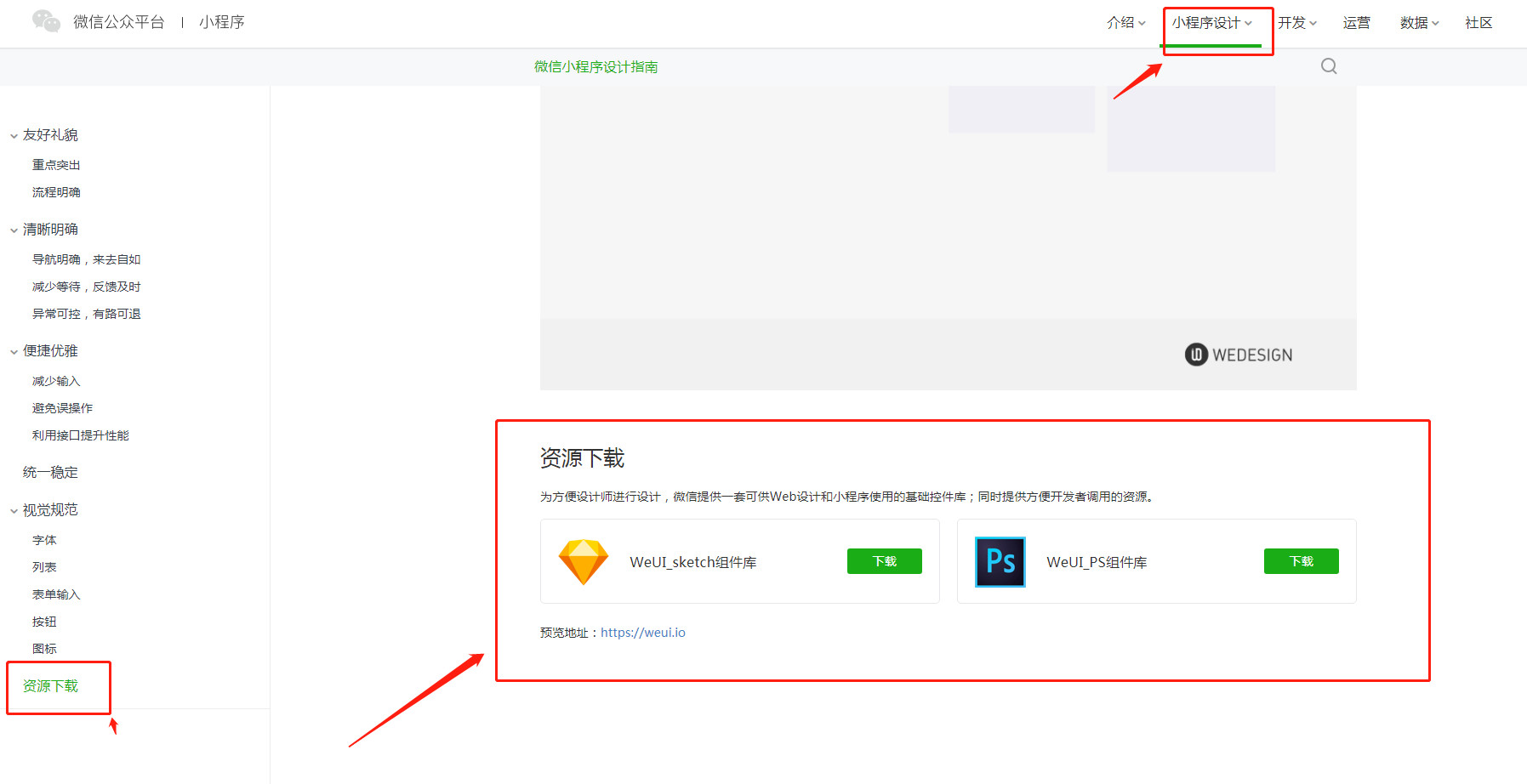
Task: Open 利用接口提升性能 in sidebar
Action: [81, 435]
